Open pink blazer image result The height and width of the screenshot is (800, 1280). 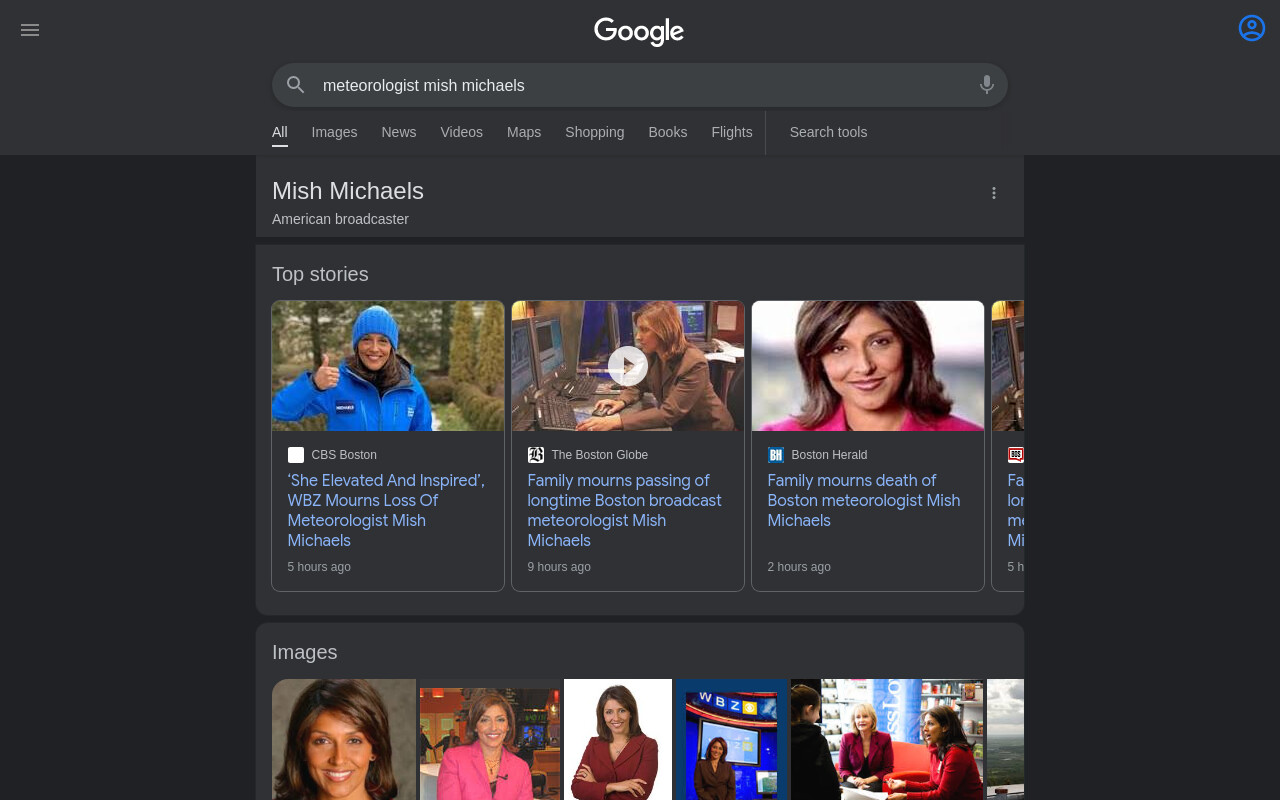click(490, 739)
